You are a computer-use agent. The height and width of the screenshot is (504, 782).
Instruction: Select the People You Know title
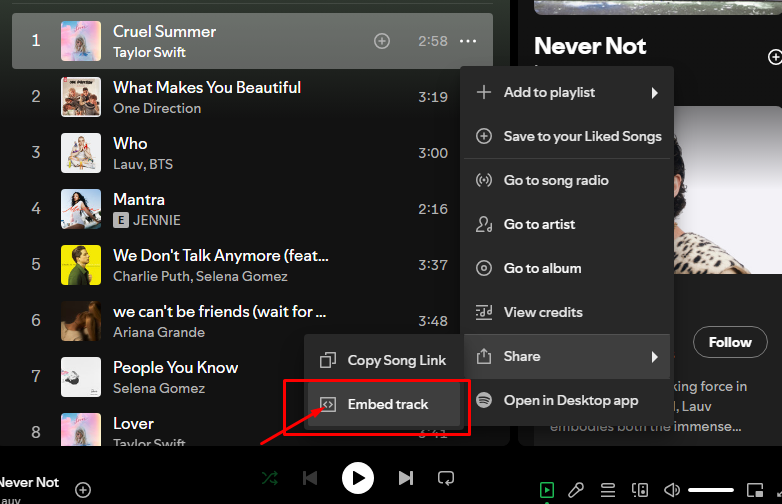tap(176, 368)
